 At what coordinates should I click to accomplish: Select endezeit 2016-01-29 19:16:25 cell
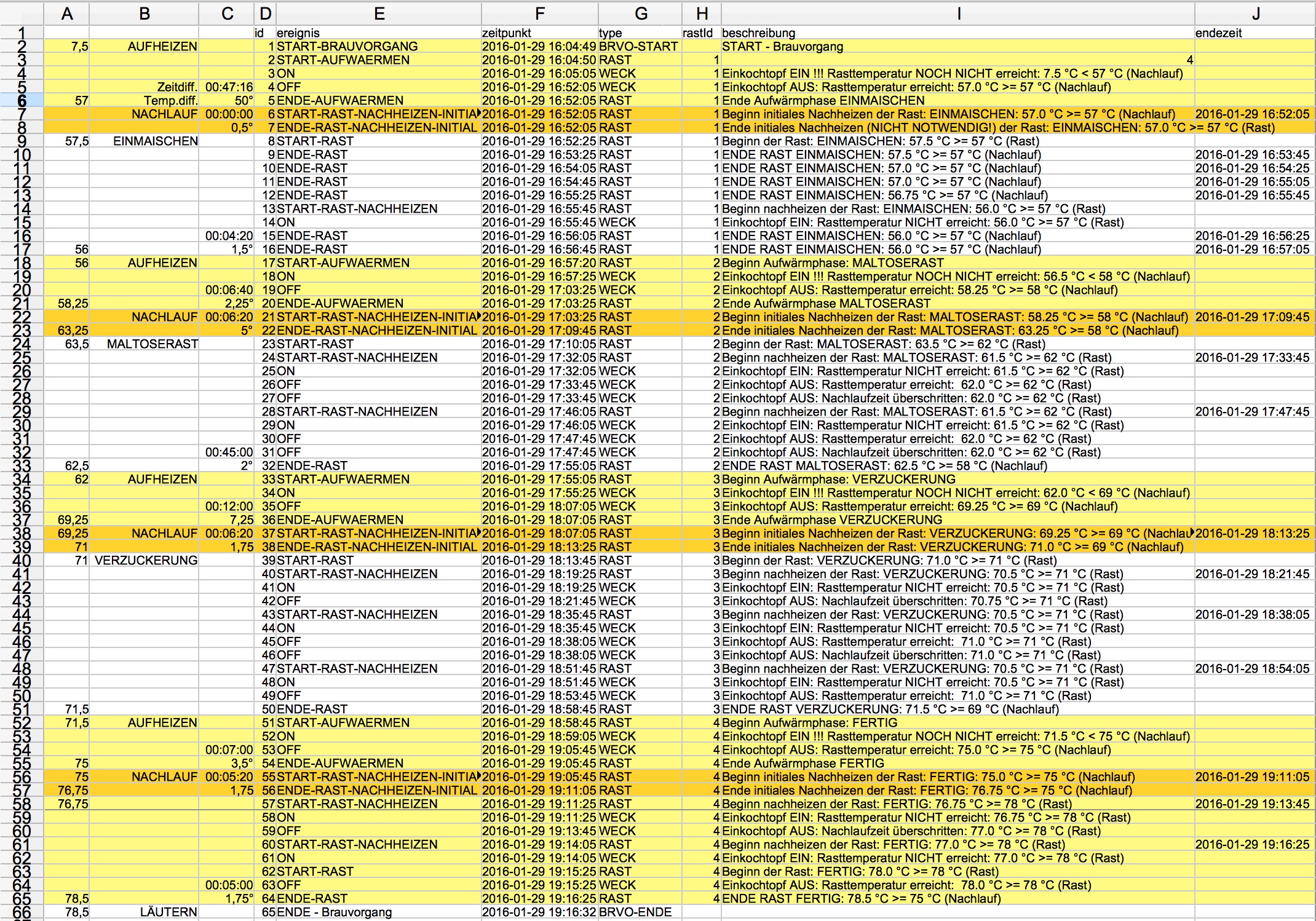pos(1255,844)
